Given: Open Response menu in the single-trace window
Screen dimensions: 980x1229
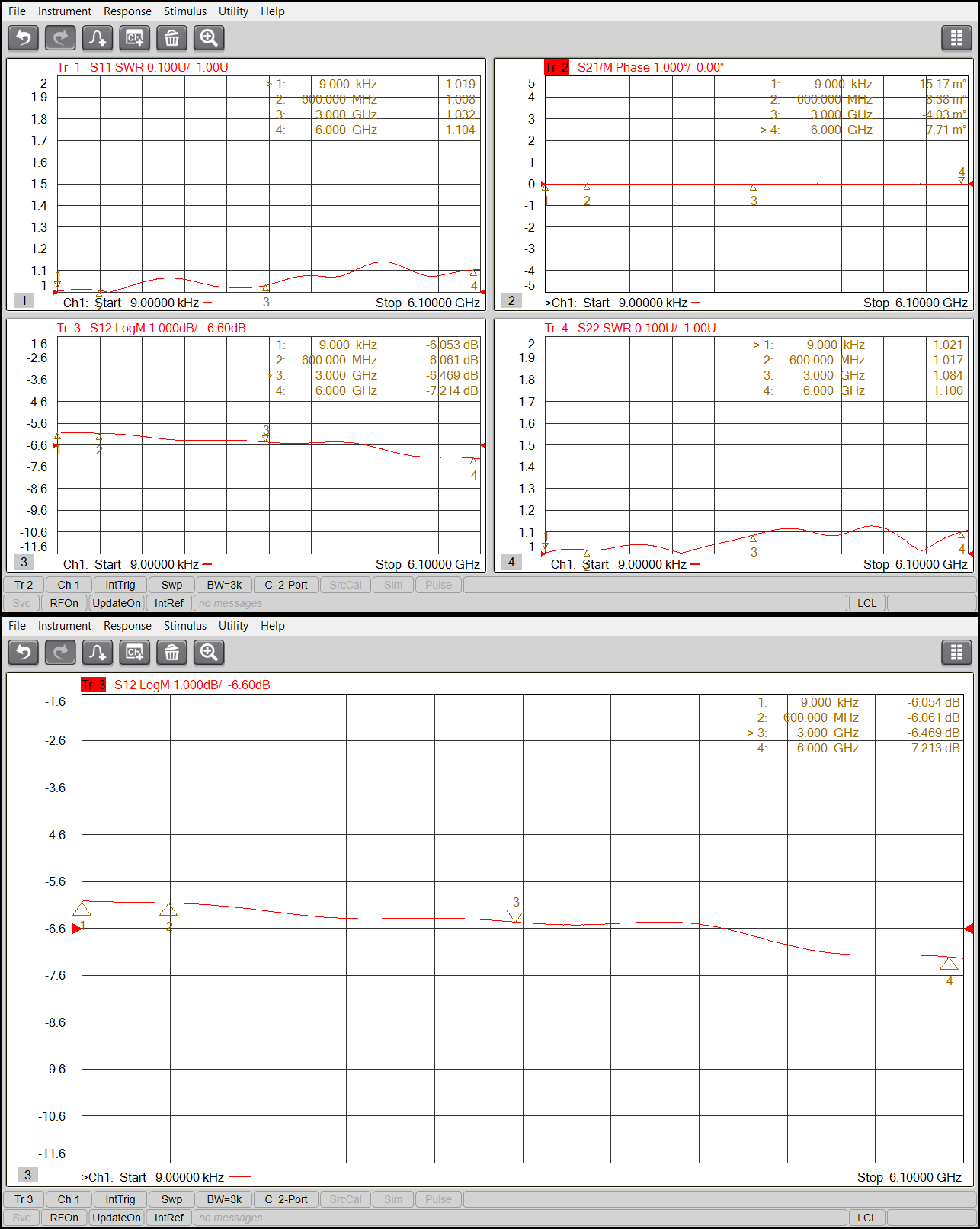Looking at the screenshot, I should pos(127,626).
